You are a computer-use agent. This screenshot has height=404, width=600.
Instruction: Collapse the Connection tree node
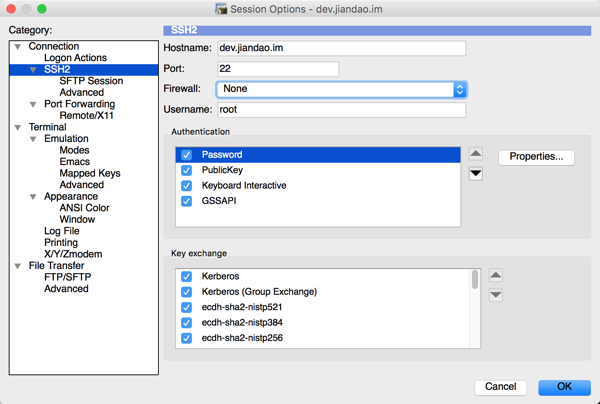18,47
